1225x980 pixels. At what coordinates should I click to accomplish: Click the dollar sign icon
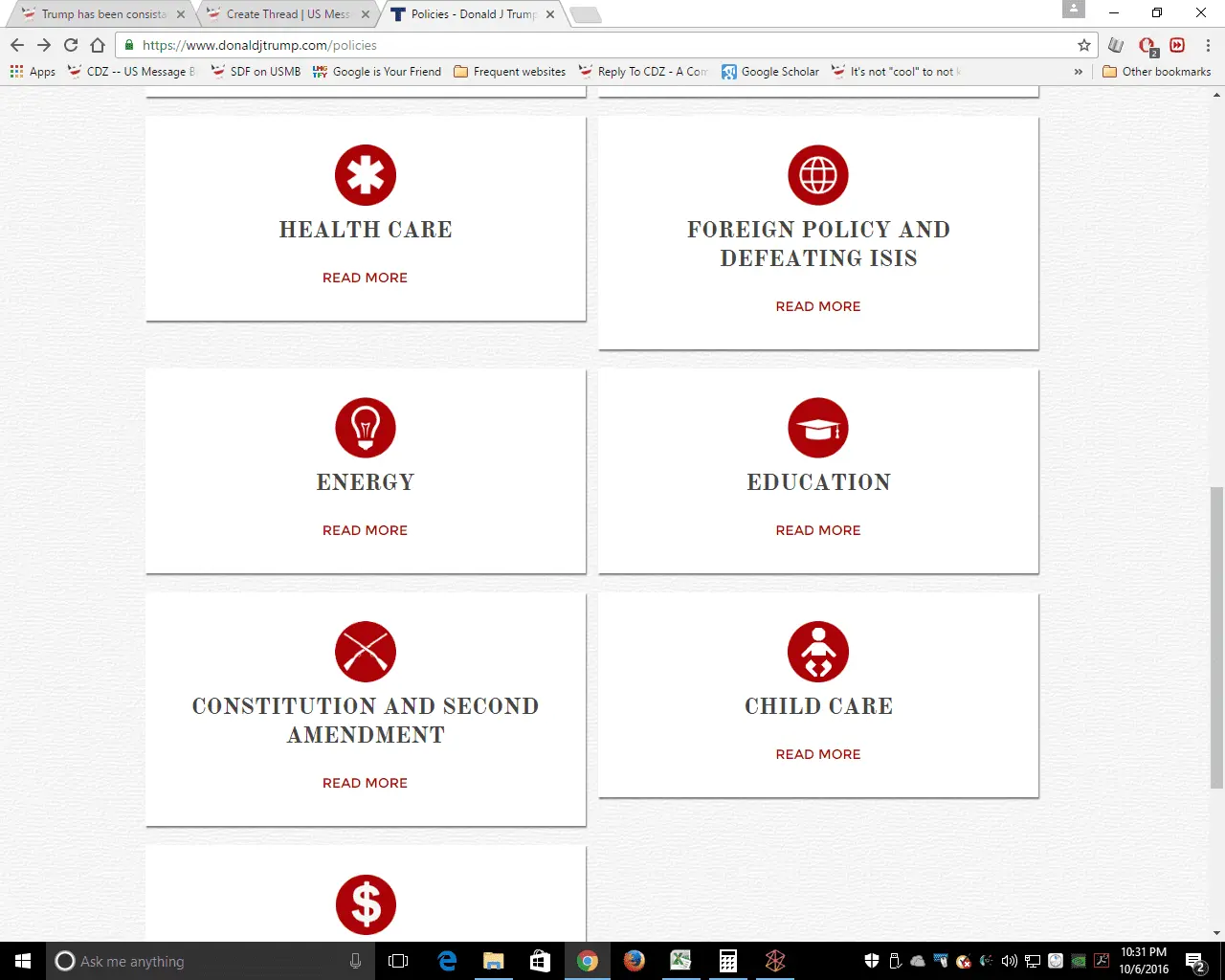point(366,904)
